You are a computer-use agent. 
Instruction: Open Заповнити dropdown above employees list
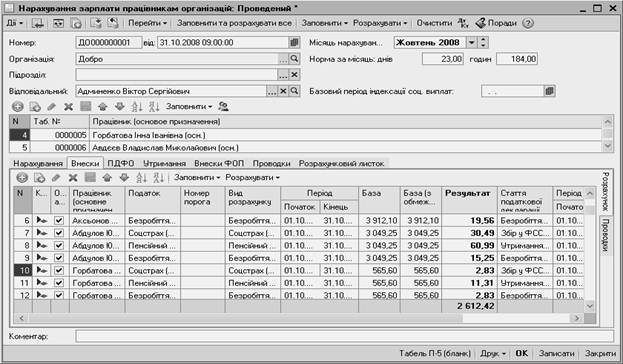click(x=189, y=106)
